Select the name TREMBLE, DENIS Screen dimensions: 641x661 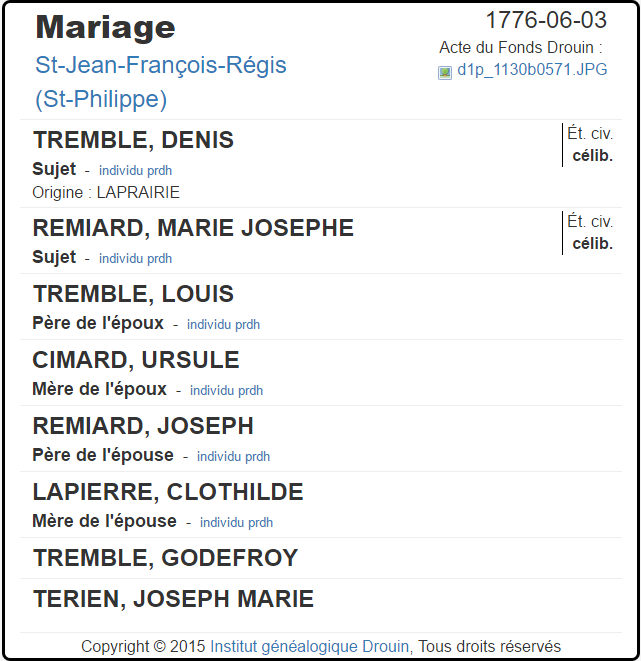(x=133, y=140)
